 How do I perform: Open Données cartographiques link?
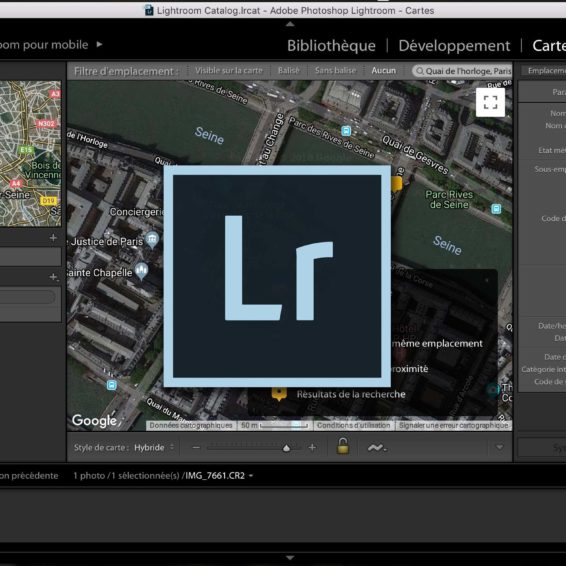point(191,426)
